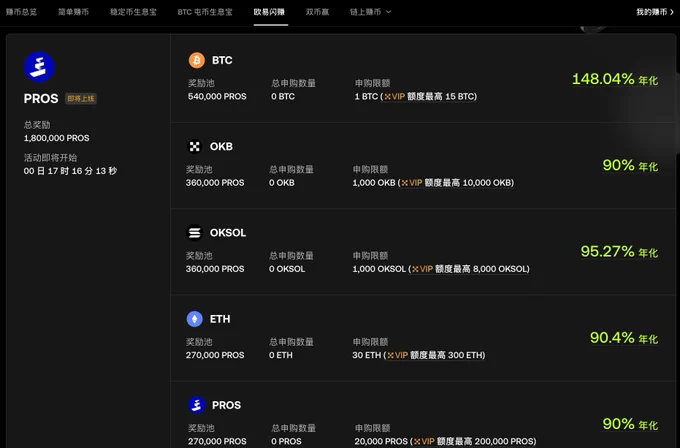The width and height of the screenshot is (680, 448).
Task: Click the OKSOL coin icon
Action: [x=194, y=233]
